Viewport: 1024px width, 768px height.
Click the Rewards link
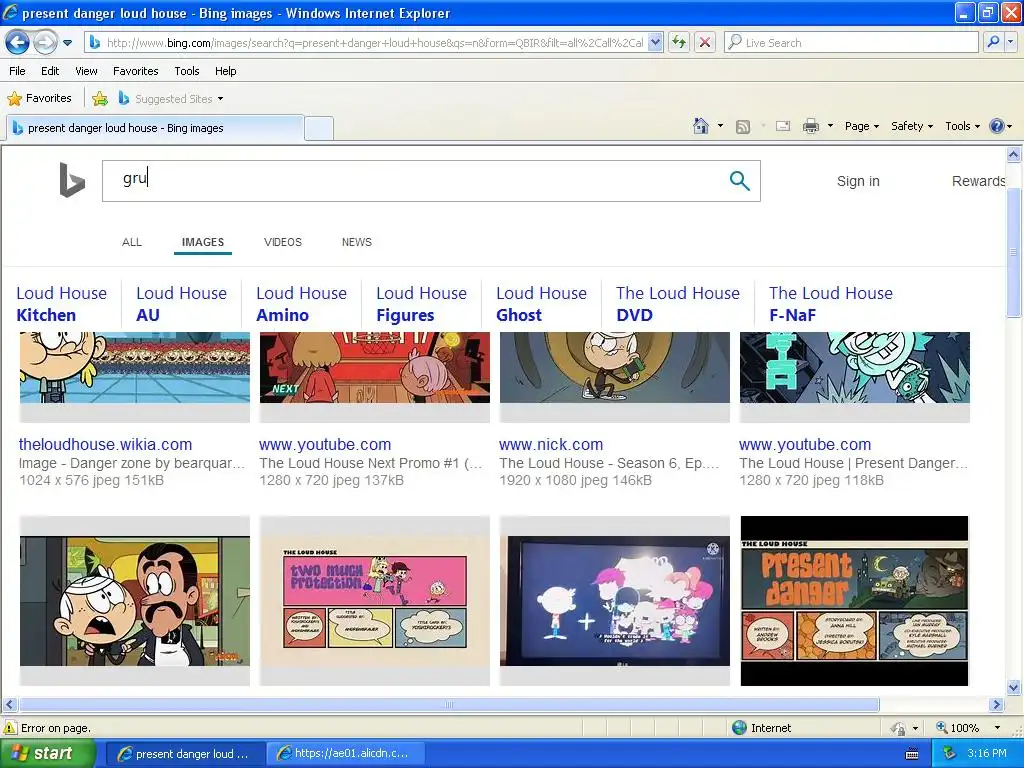tap(978, 181)
